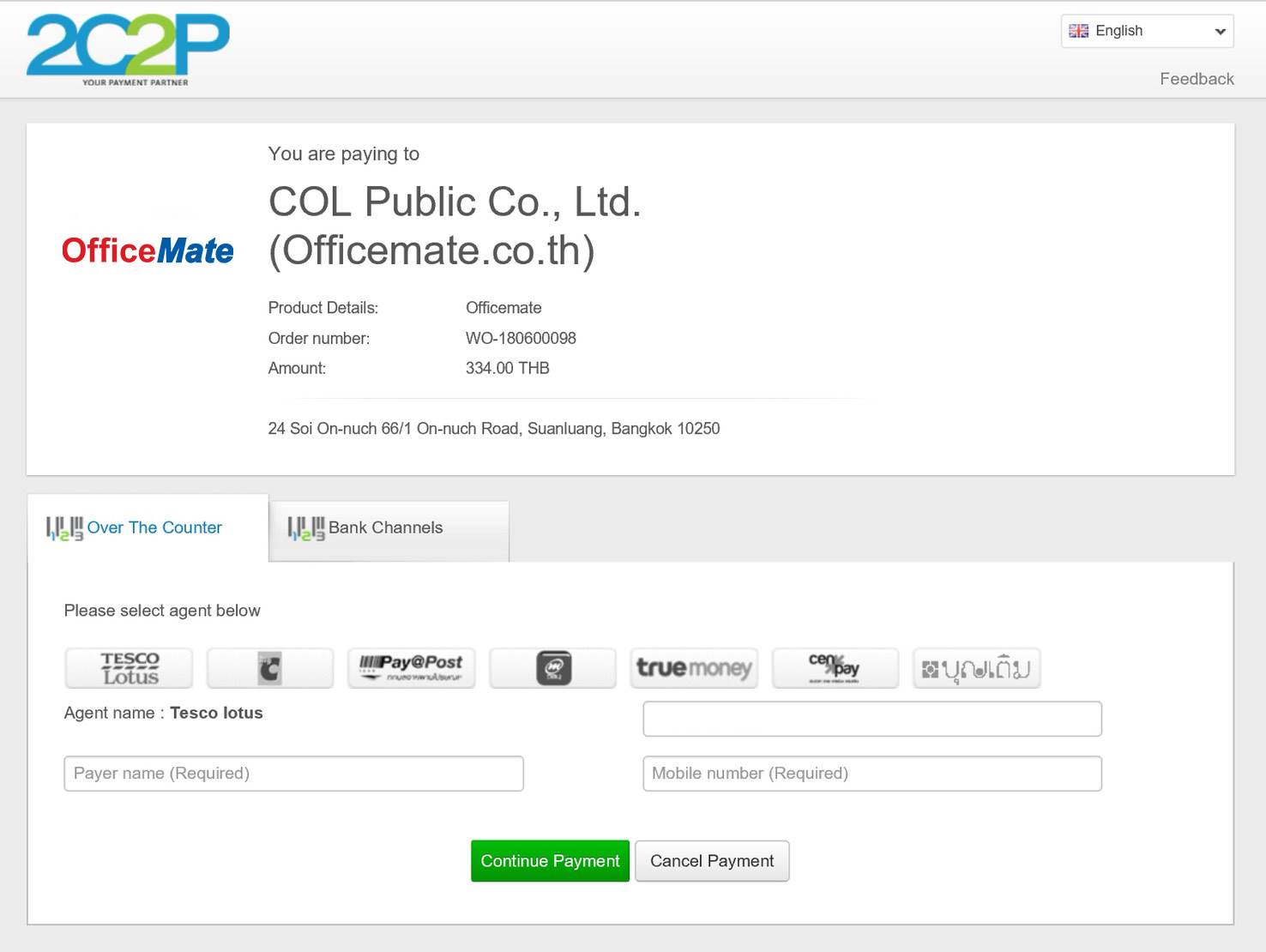The image size is (1266, 952).
Task: Click the Product Details value Officemate
Action: tap(503, 308)
